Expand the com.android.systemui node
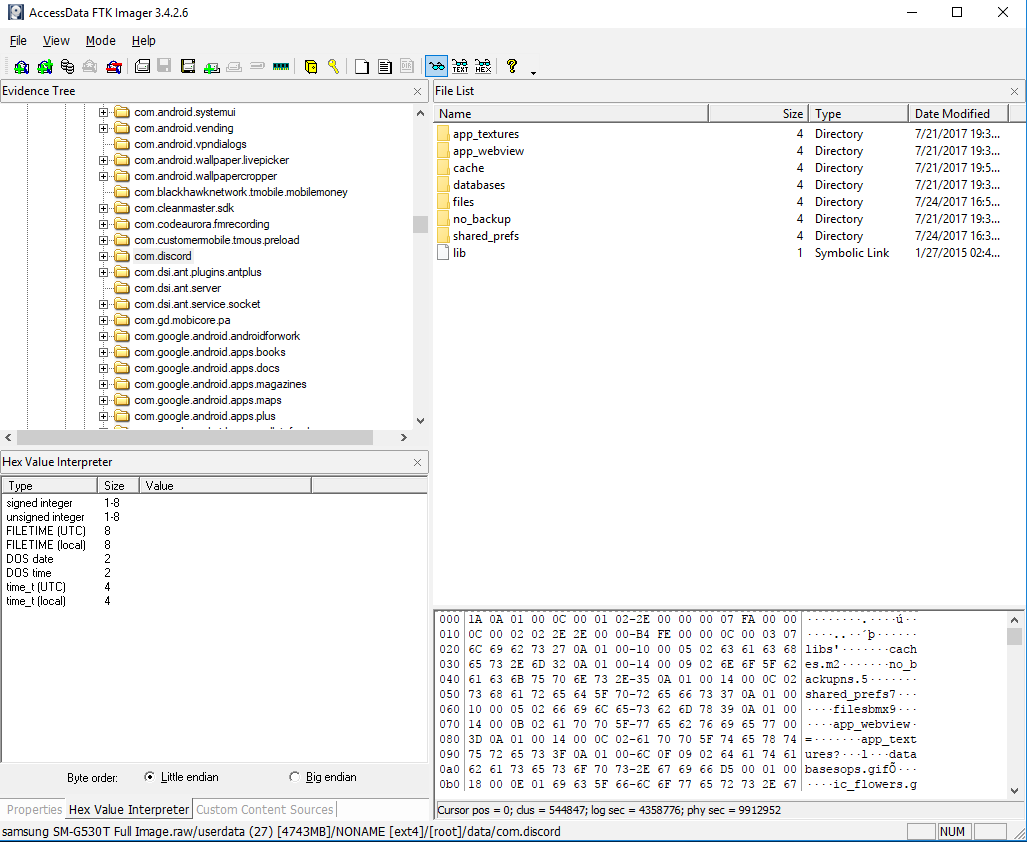The height and width of the screenshot is (842, 1027). [x=103, y=112]
